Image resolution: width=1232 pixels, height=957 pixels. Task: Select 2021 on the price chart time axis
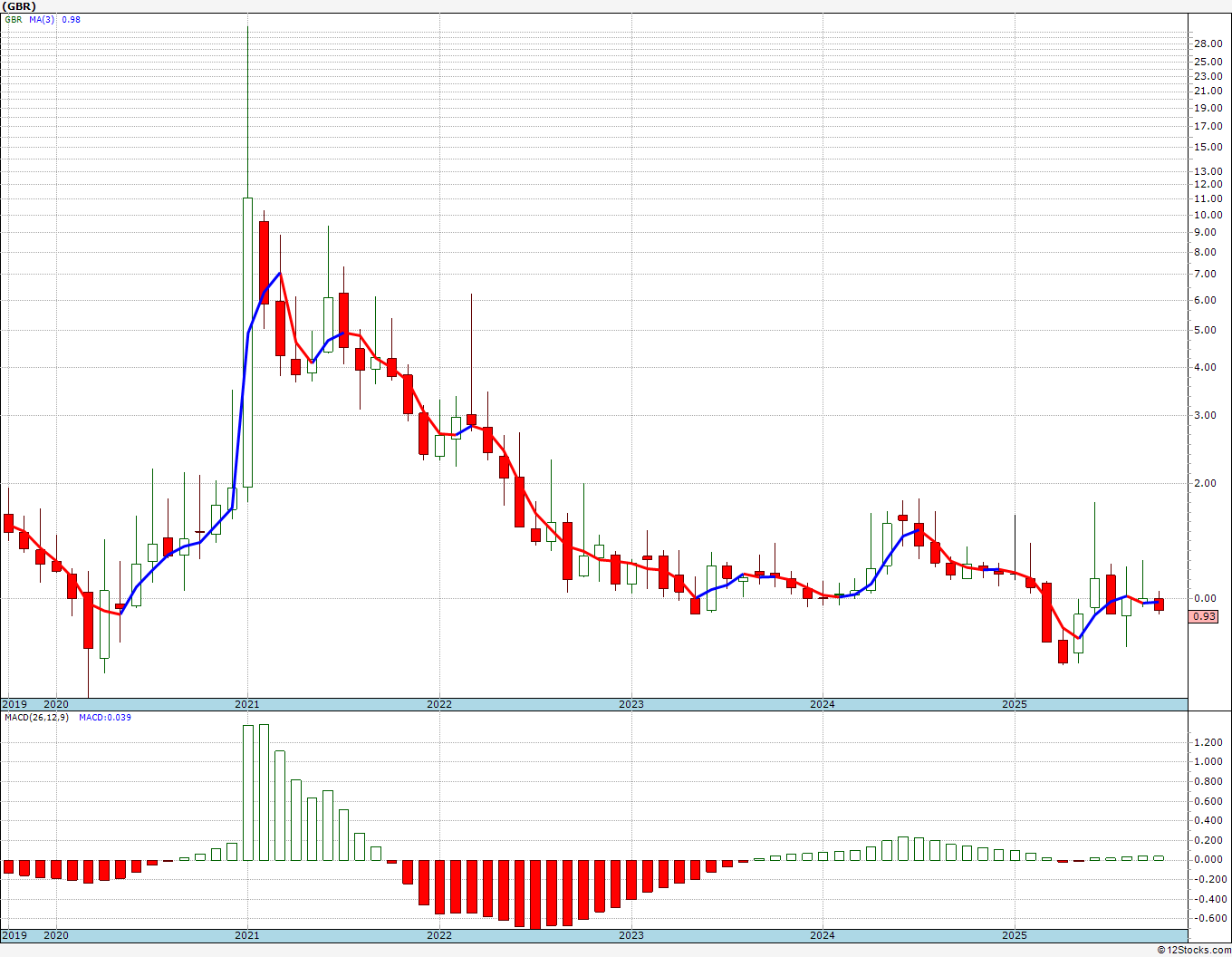coord(247,704)
